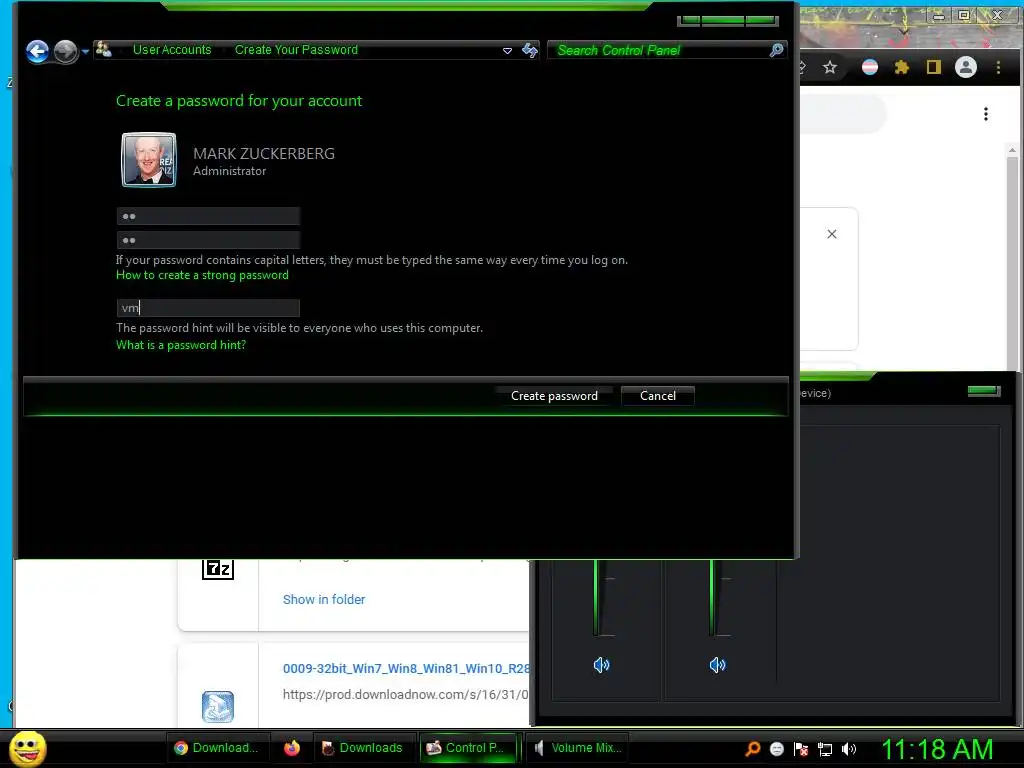Click the Chrome page scrollbar up arrow
The height and width of the screenshot is (768, 1024).
1012,150
